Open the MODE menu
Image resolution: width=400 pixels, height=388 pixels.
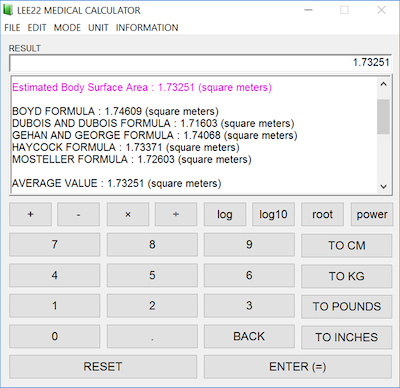(x=67, y=28)
